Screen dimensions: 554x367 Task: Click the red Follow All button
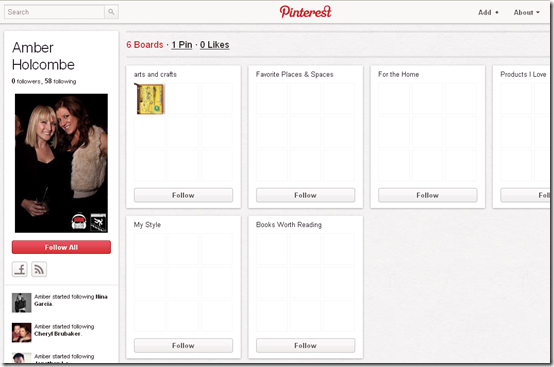click(61, 247)
